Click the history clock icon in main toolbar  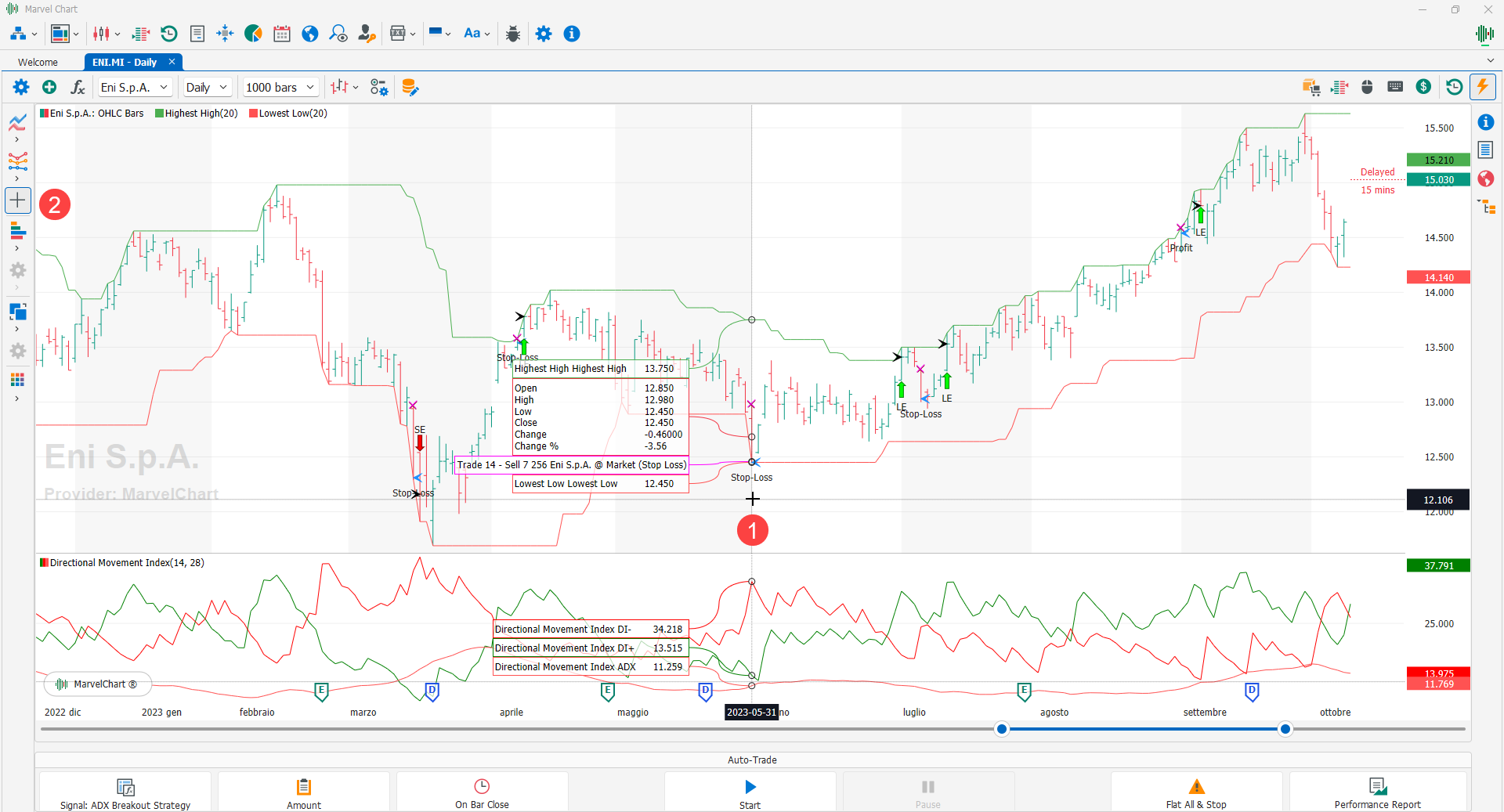coord(169,34)
